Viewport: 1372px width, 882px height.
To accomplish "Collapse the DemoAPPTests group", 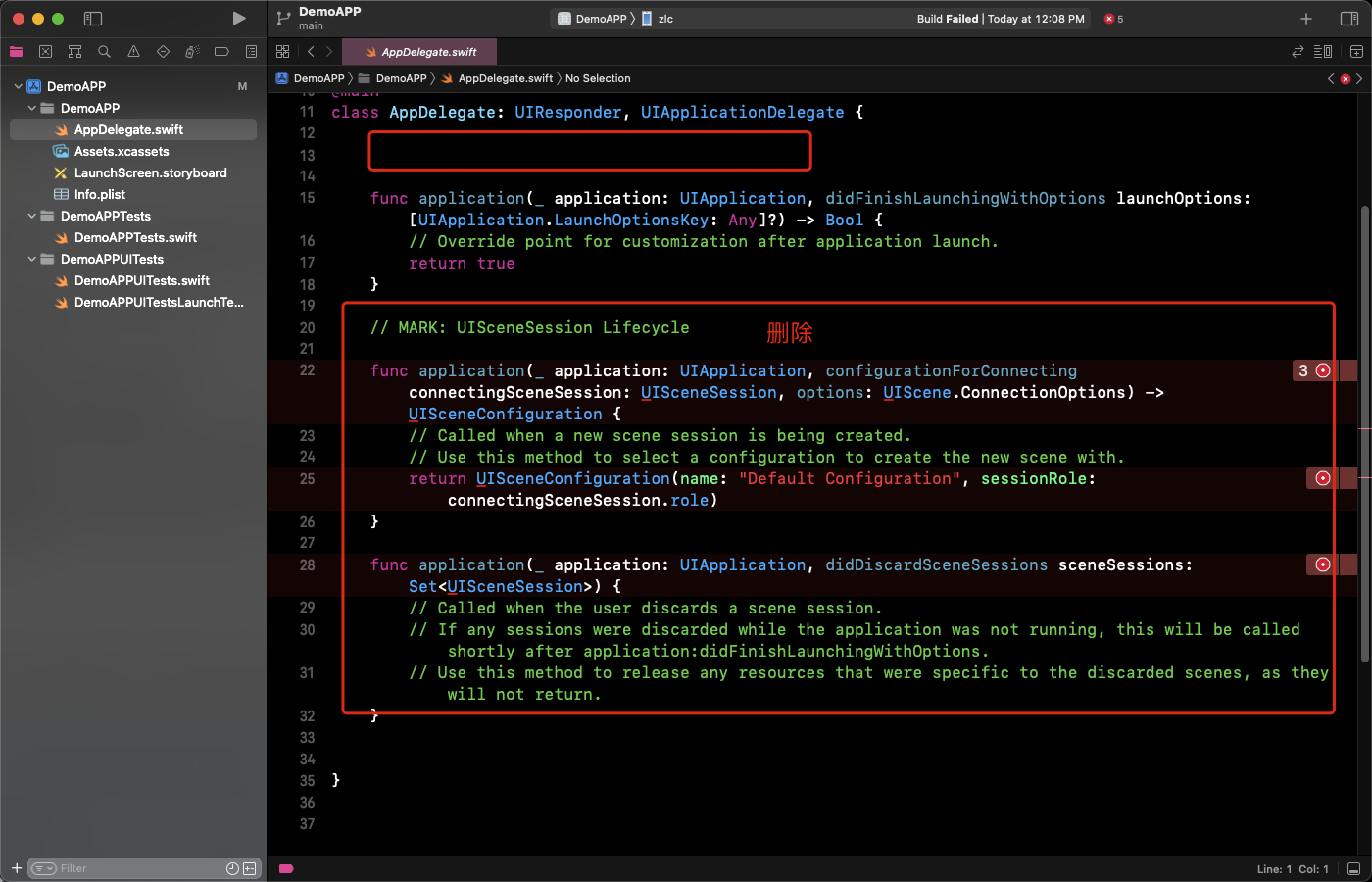I will point(31,216).
